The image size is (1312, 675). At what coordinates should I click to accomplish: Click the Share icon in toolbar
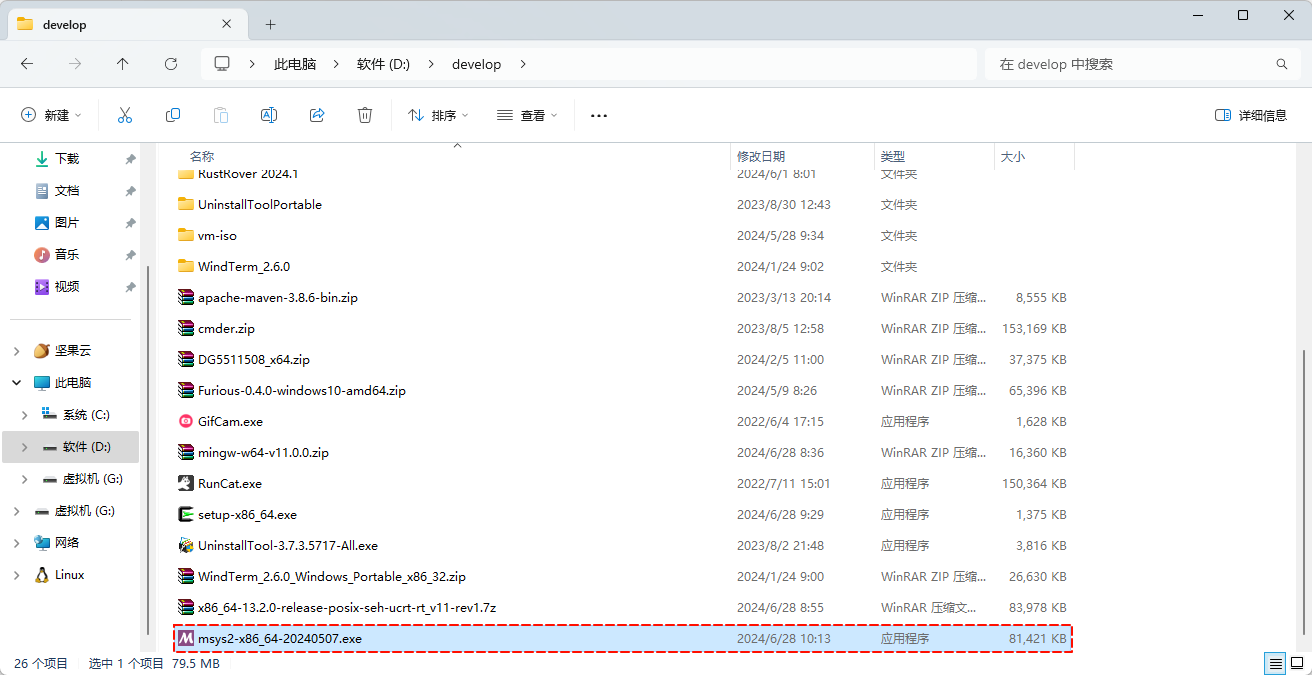317,116
